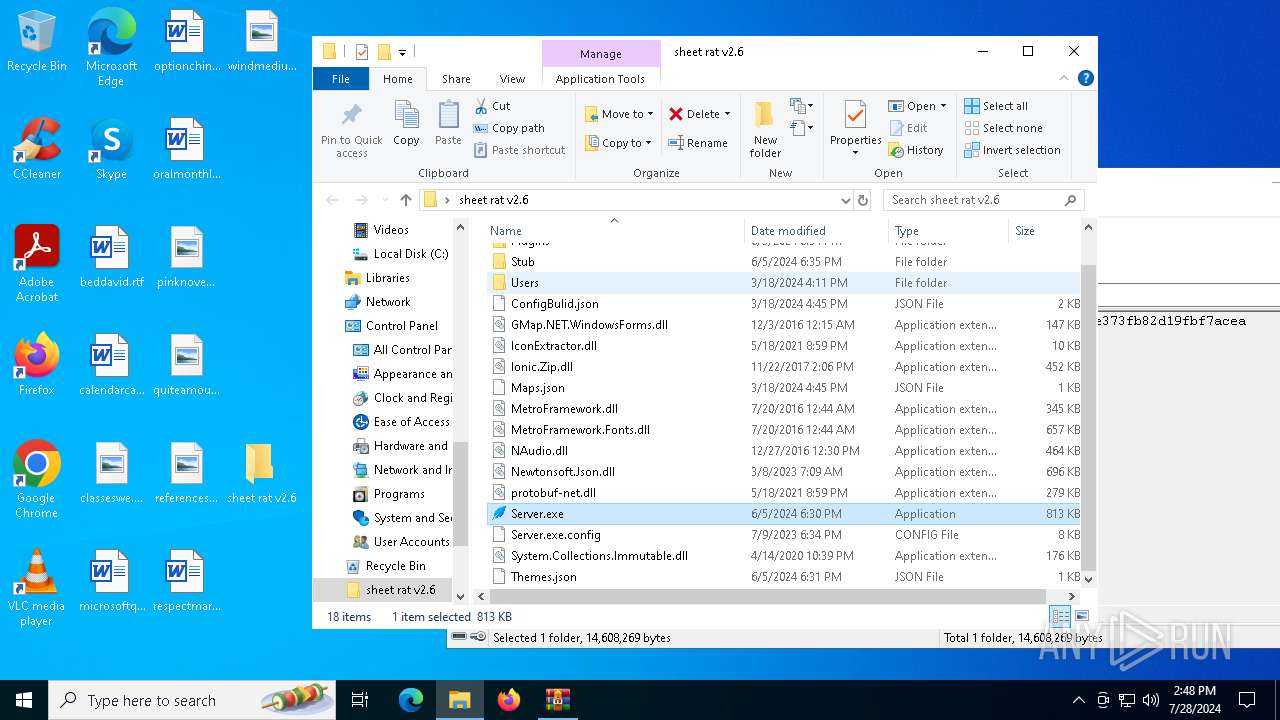1280x720 pixels.
Task: Click Copy path in the ribbon
Action: (x=509, y=128)
